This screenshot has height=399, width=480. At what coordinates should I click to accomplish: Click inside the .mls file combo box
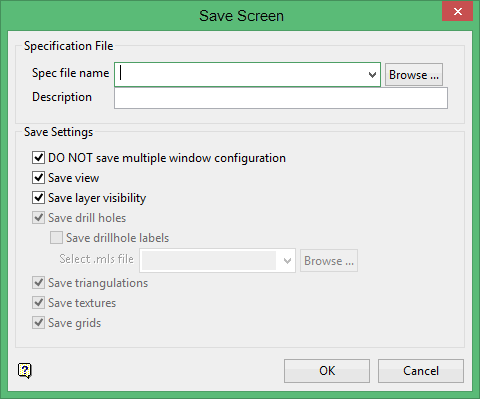tap(210, 261)
